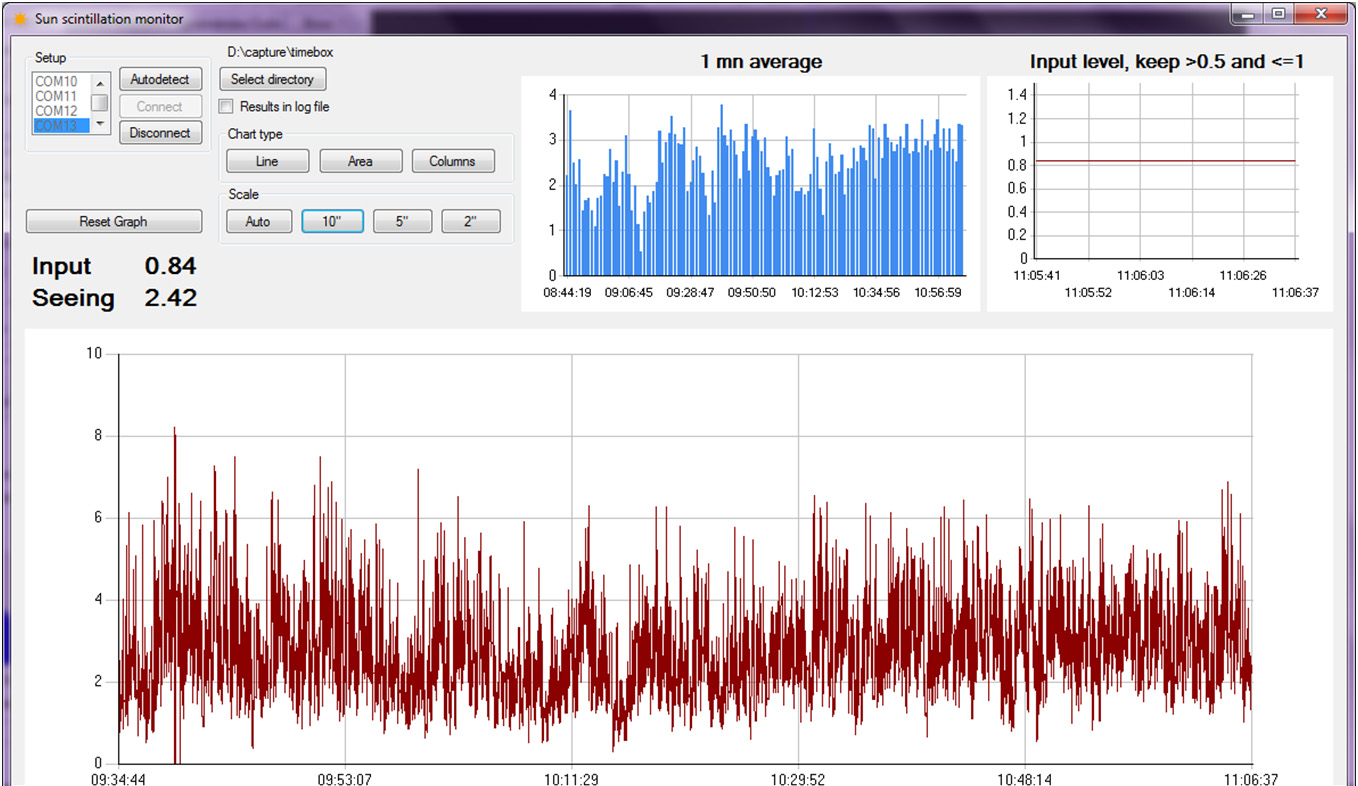The width and height of the screenshot is (1358, 786).
Task: Click 10:29:52 label on main graph
Action: tap(798, 779)
